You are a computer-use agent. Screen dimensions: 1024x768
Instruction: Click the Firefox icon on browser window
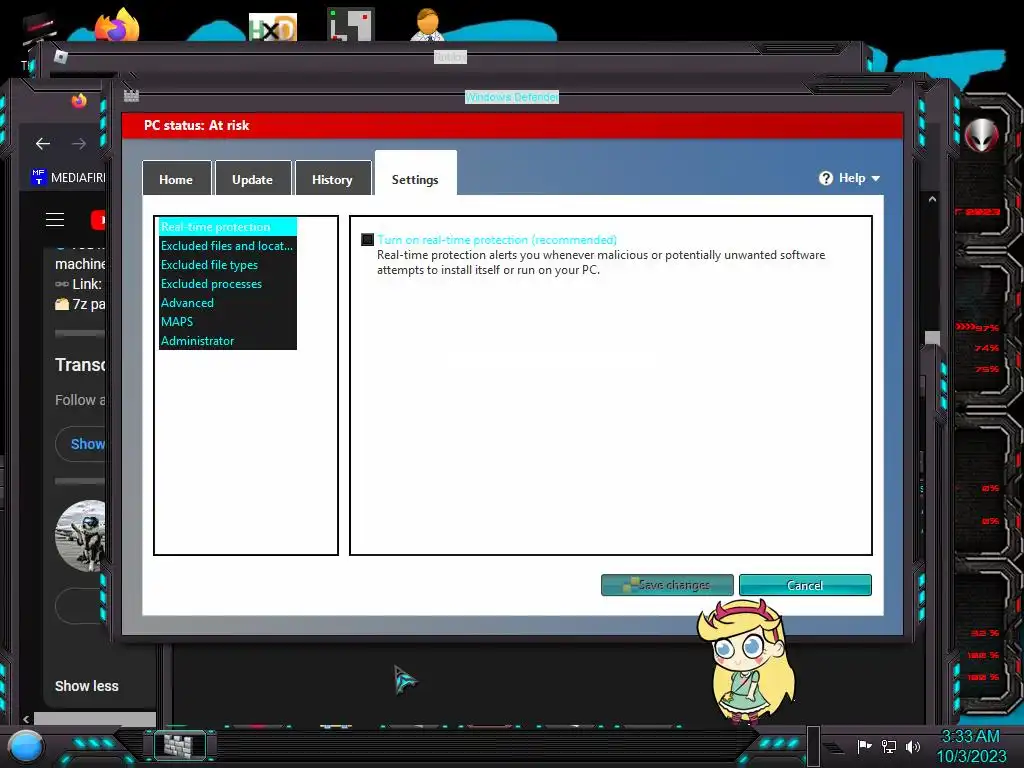click(x=79, y=101)
